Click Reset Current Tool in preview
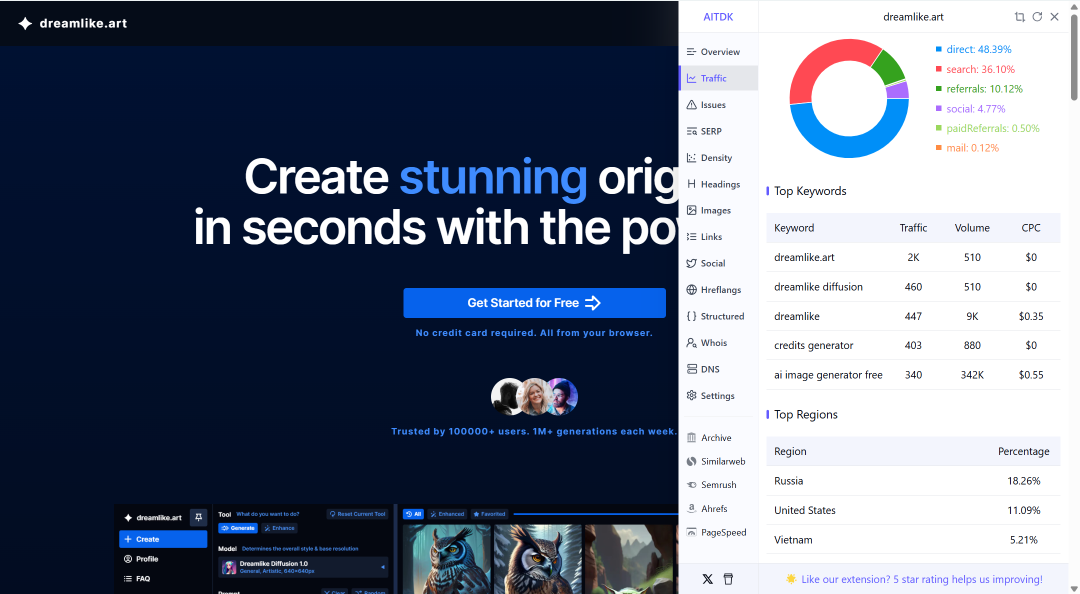The image size is (1080, 594). tap(357, 514)
